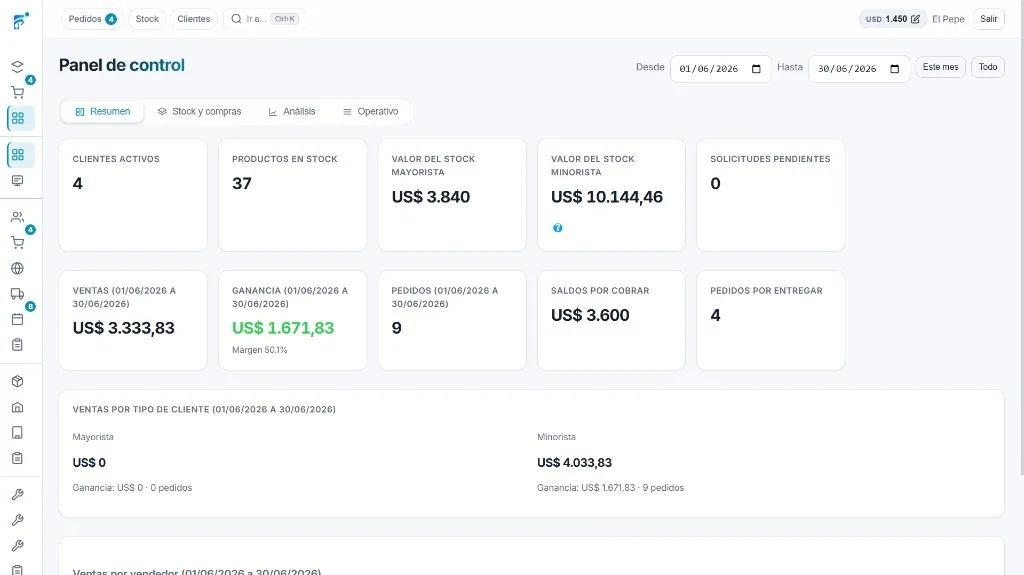Open the topmost wrench icon in the sidebar

coord(18,495)
